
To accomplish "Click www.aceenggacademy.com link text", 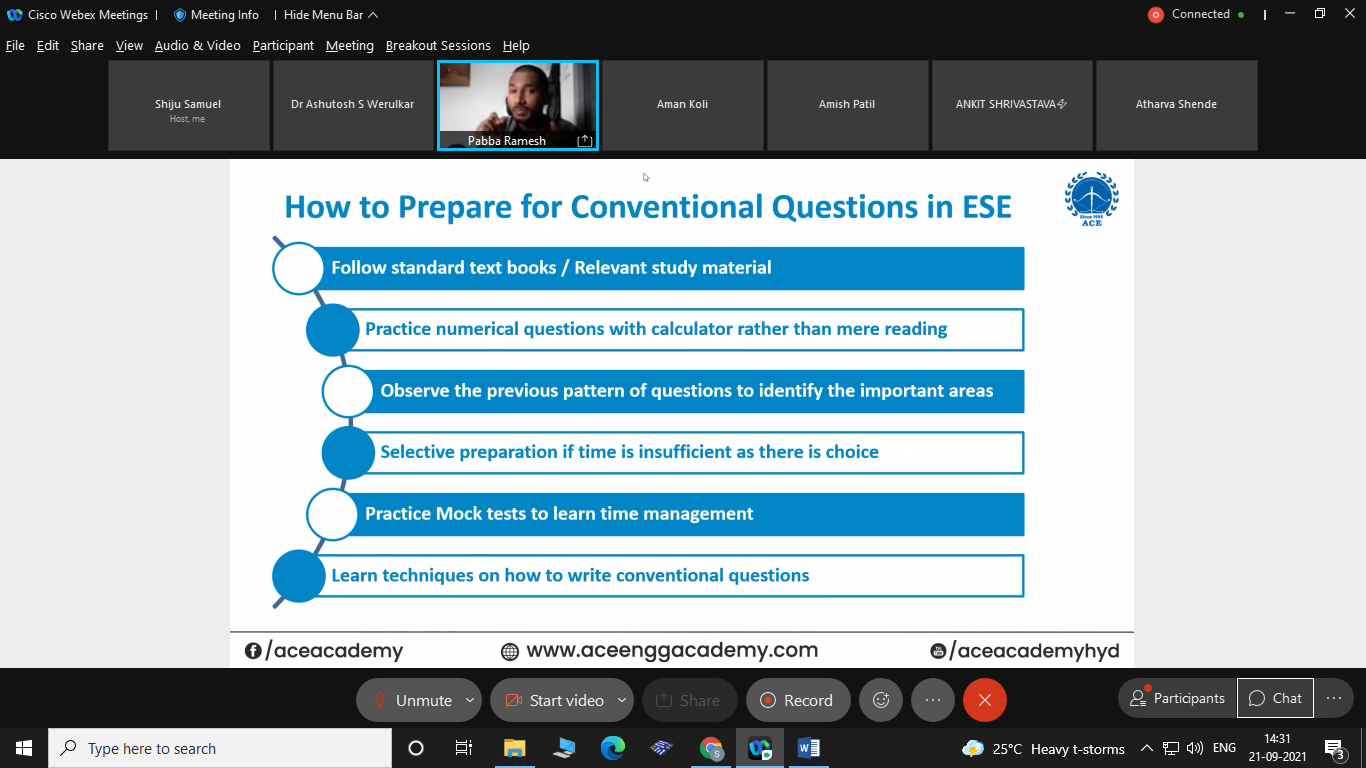I will tap(672, 650).
